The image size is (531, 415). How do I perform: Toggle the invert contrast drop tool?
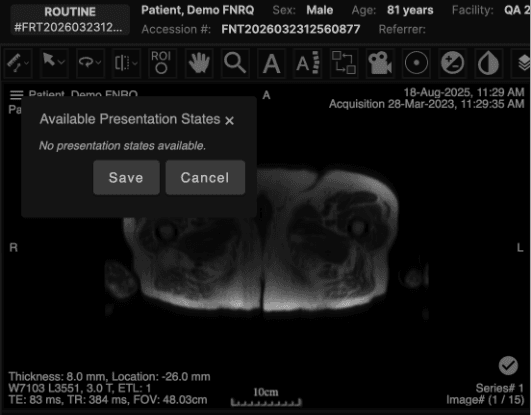[488, 63]
